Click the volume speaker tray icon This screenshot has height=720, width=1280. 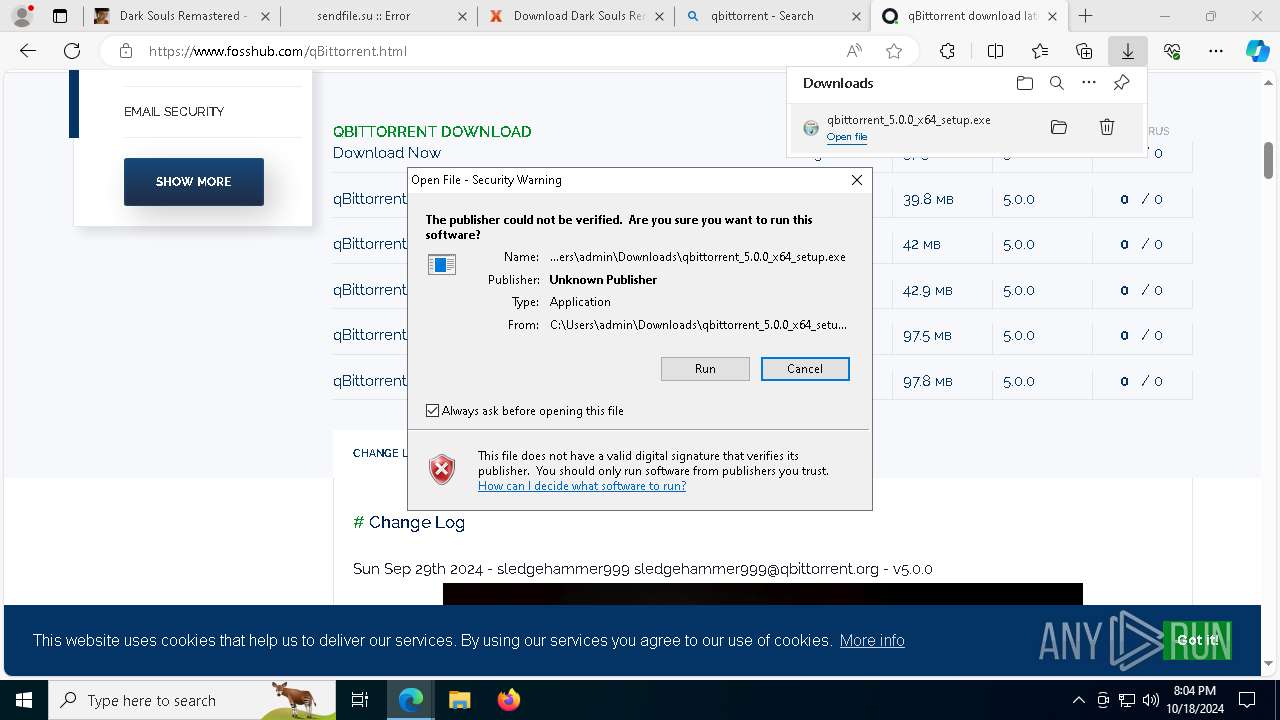[1151, 700]
